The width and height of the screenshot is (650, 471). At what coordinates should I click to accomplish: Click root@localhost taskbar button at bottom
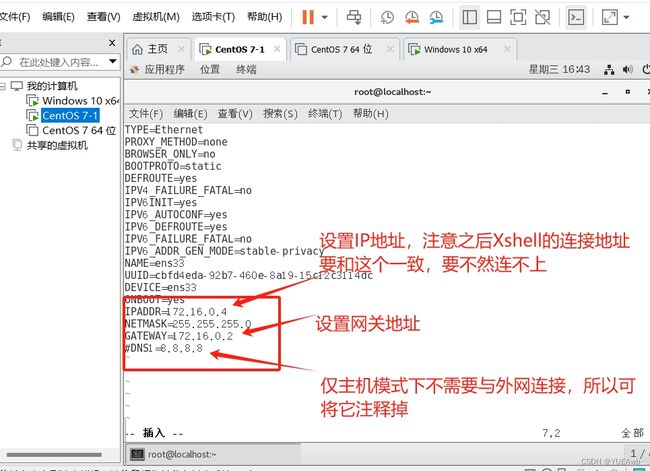point(180,454)
